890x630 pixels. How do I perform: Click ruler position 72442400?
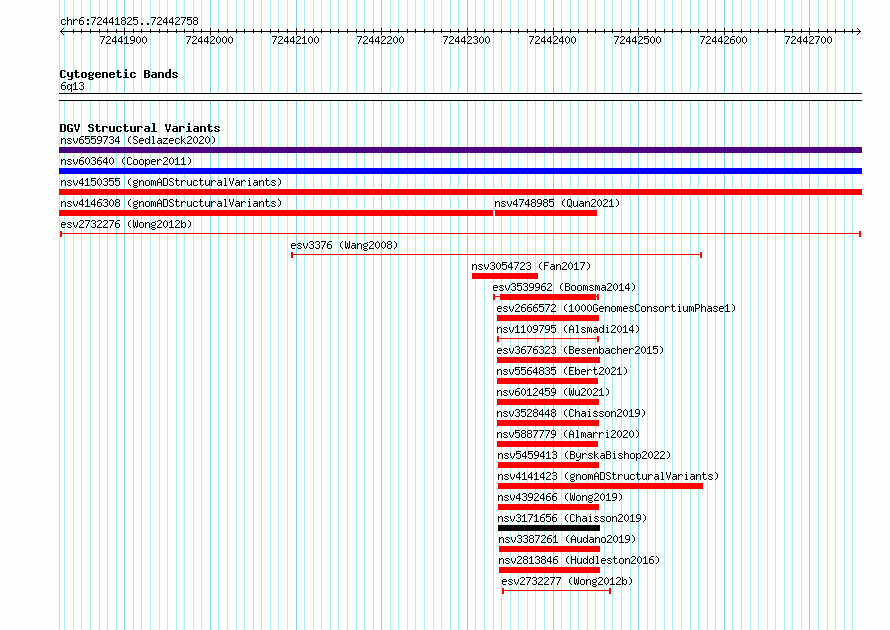pyautogui.click(x=552, y=40)
